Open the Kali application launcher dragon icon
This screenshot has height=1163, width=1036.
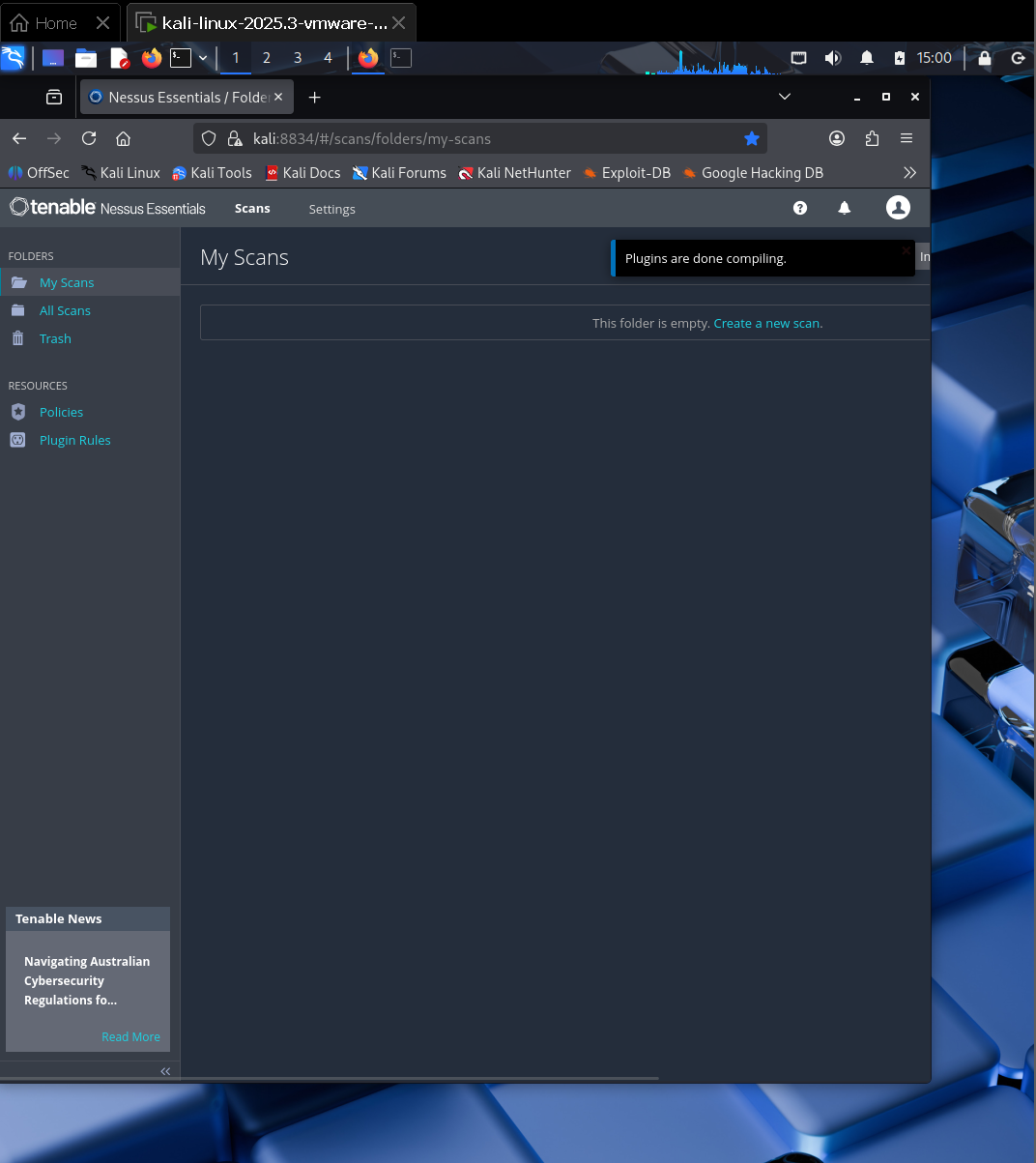13,57
